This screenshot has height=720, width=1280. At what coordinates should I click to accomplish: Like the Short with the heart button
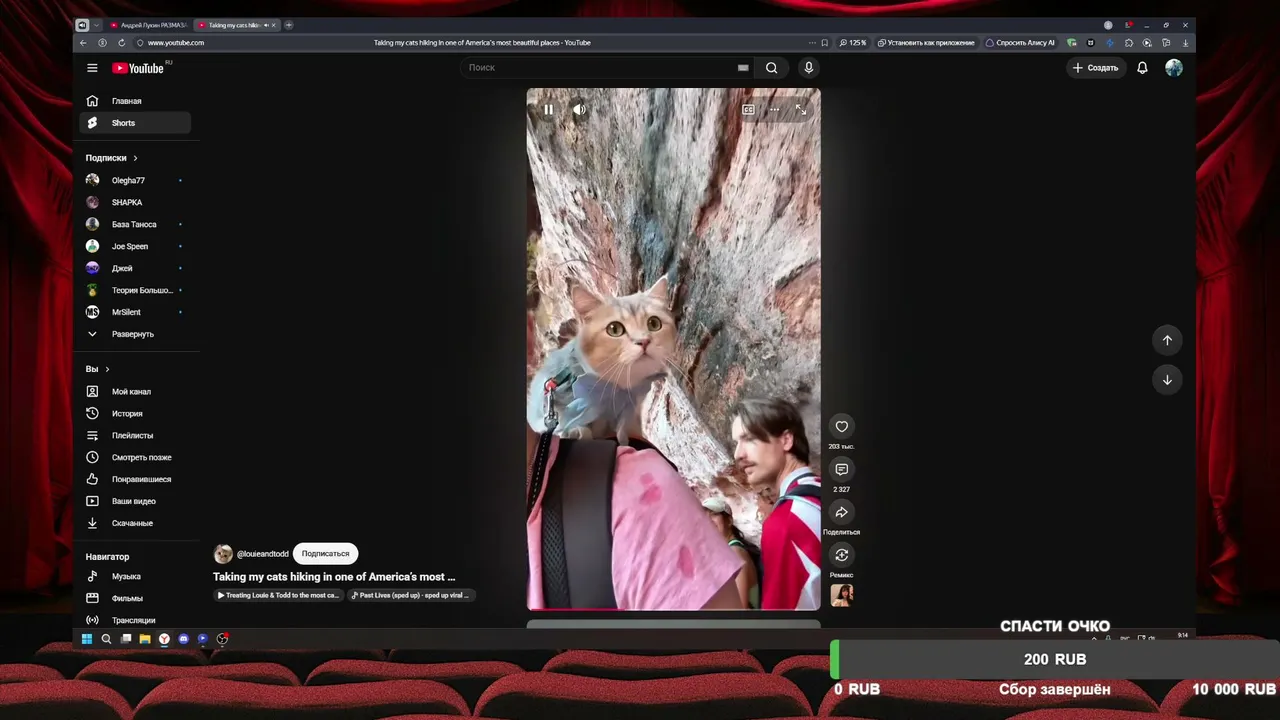842,427
